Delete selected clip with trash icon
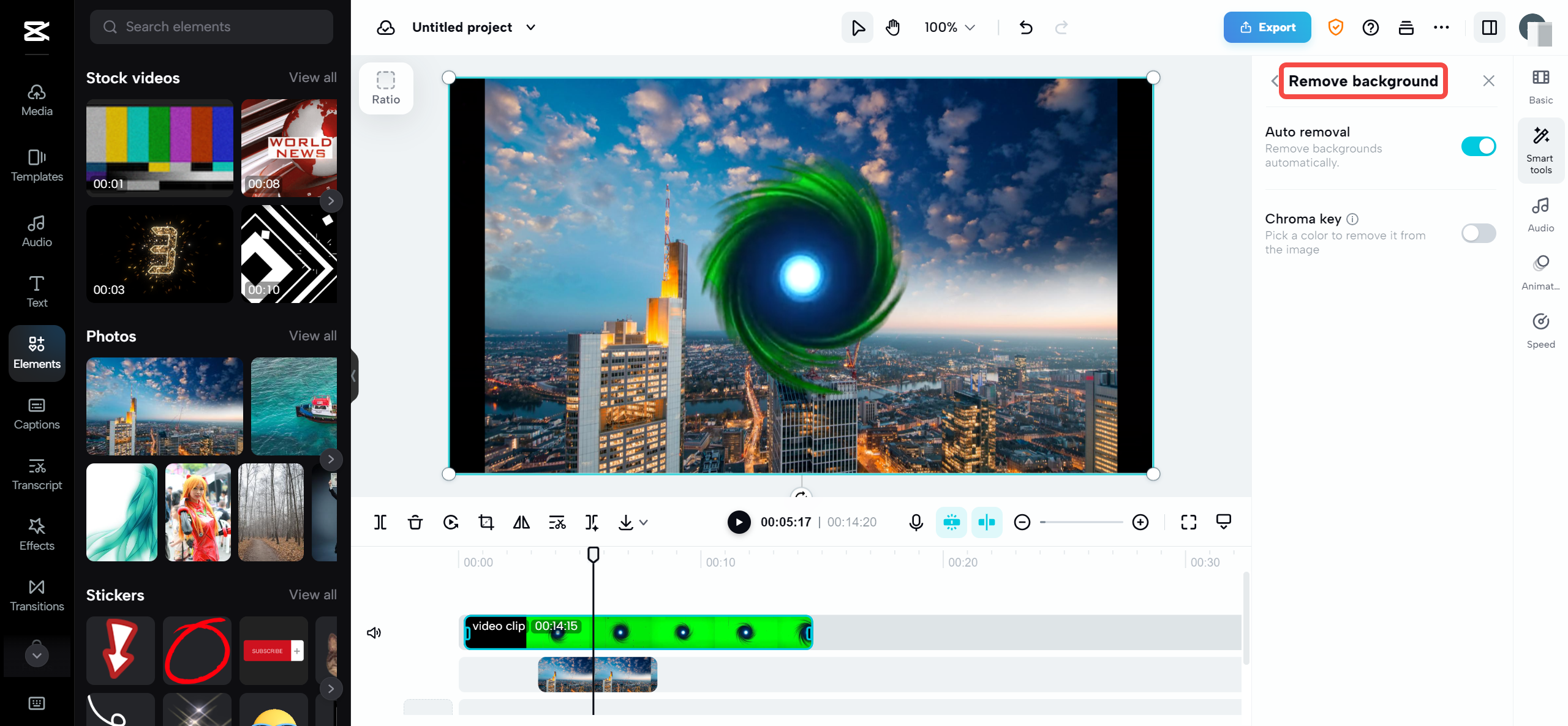This screenshot has height=726, width=1568. [x=415, y=522]
